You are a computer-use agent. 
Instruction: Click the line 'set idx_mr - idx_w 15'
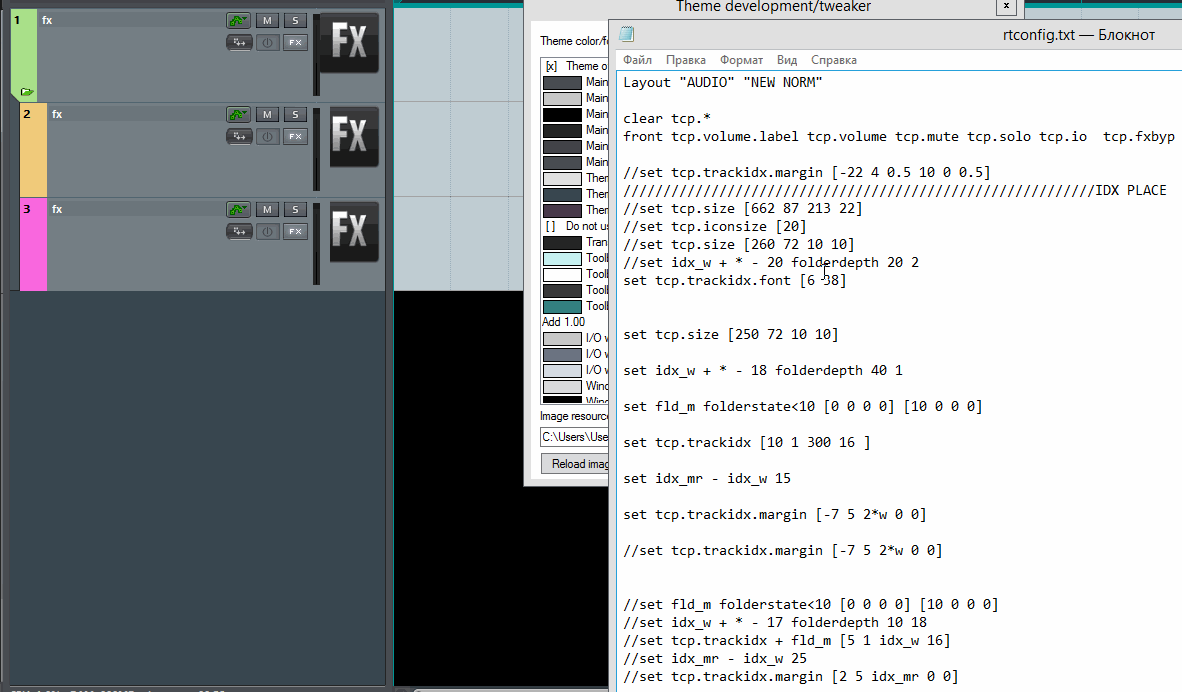tap(706, 479)
